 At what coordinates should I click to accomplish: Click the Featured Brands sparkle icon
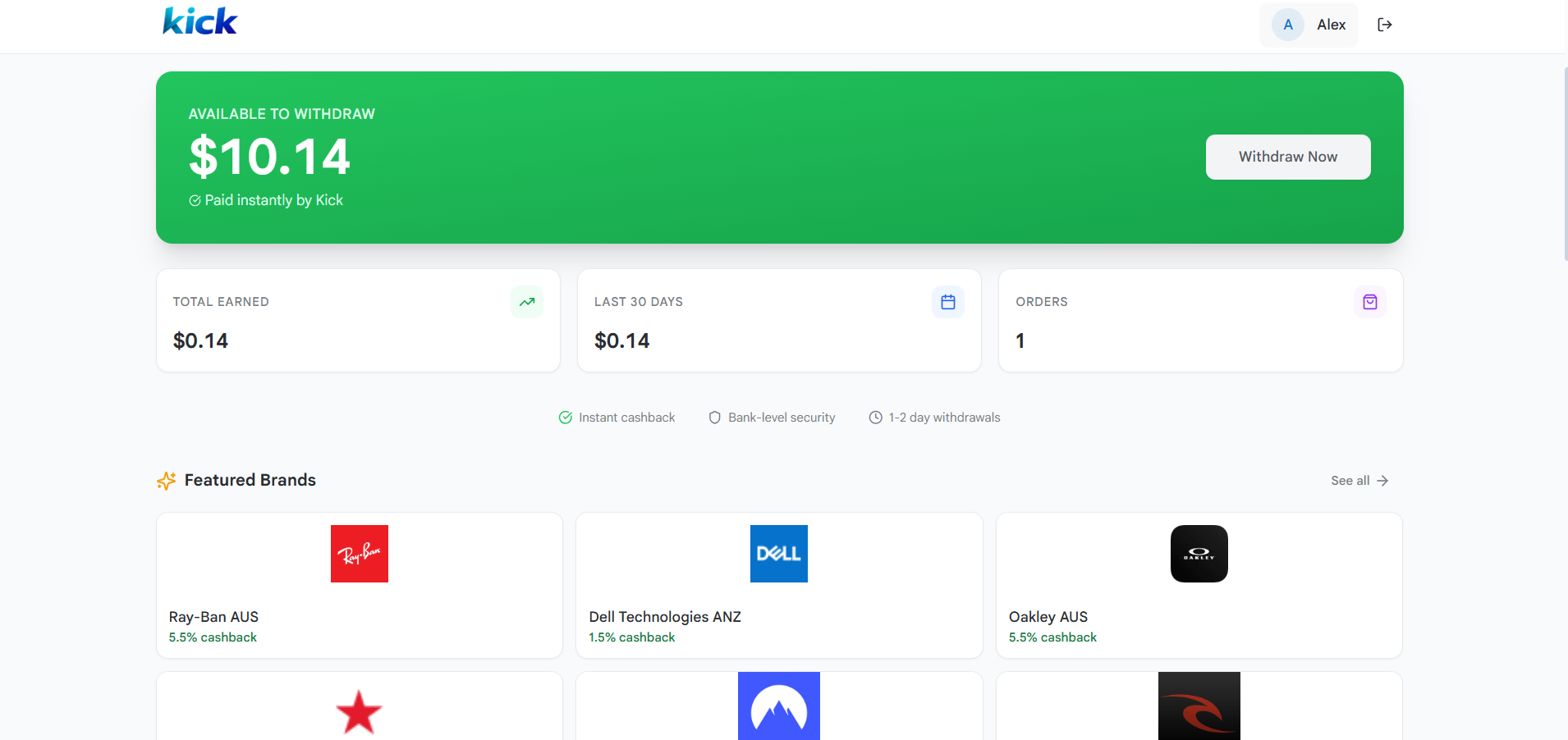click(167, 481)
